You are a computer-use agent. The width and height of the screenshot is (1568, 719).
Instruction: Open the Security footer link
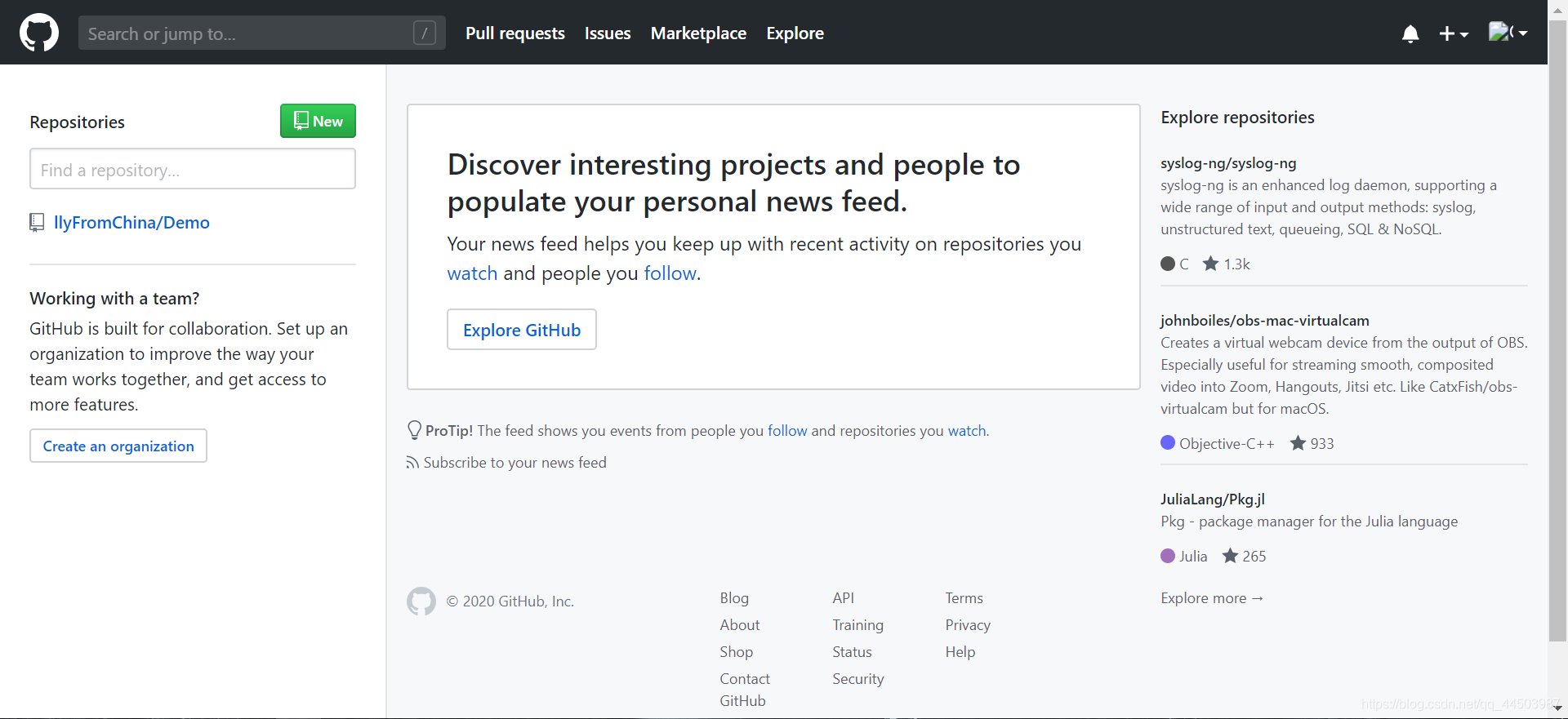point(858,679)
